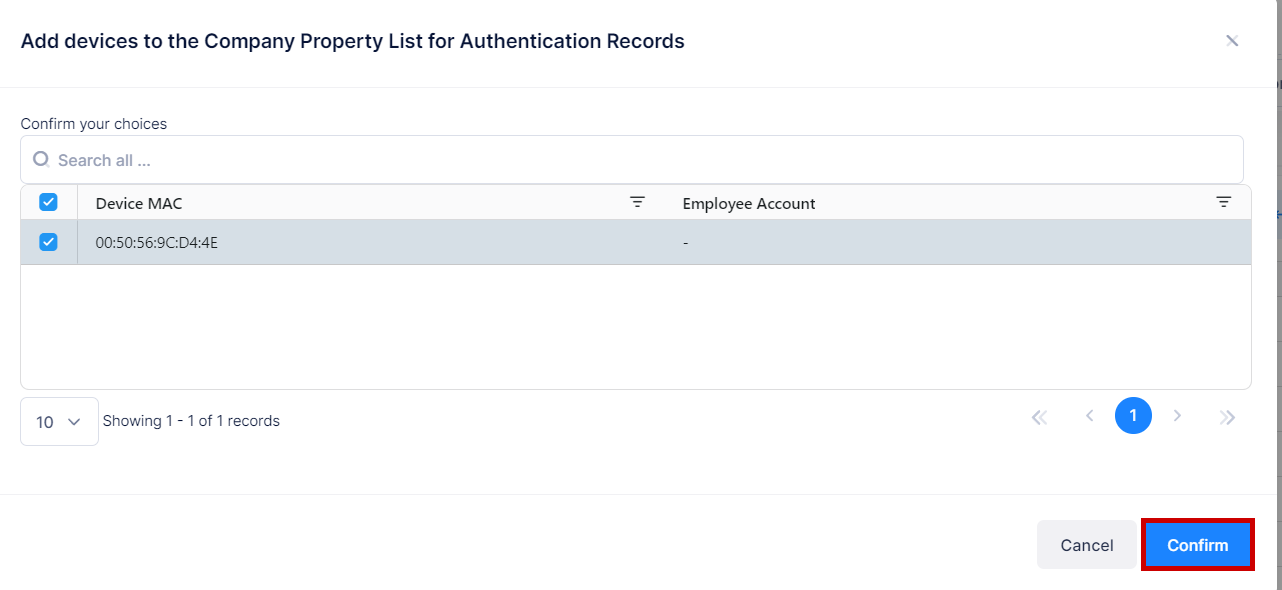The height and width of the screenshot is (590, 1282).
Task: Open the page size dropdown showing 10
Action: 58,421
